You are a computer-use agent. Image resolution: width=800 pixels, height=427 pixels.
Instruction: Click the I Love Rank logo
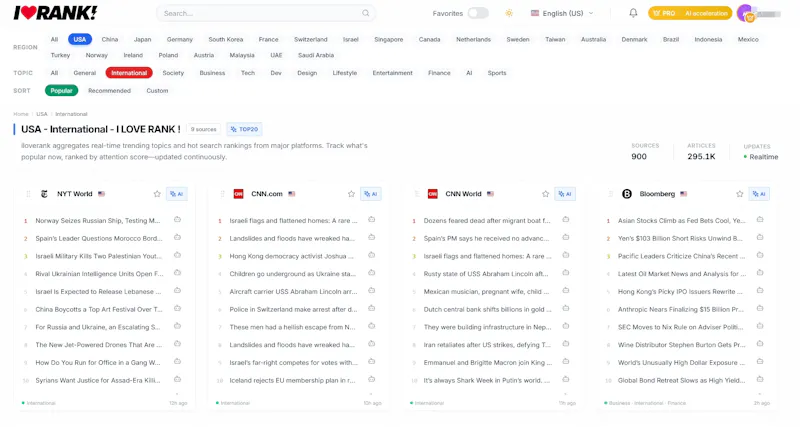(x=55, y=13)
